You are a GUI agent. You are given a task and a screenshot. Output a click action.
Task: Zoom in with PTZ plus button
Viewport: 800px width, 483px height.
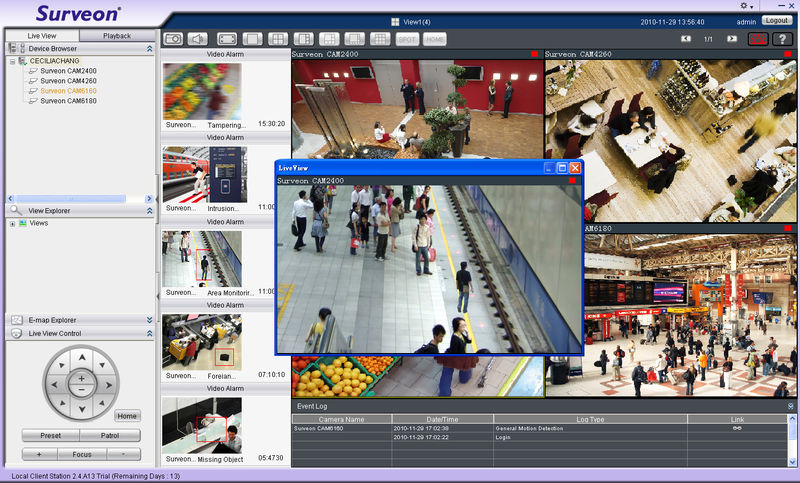pyautogui.click(x=81, y=378)
